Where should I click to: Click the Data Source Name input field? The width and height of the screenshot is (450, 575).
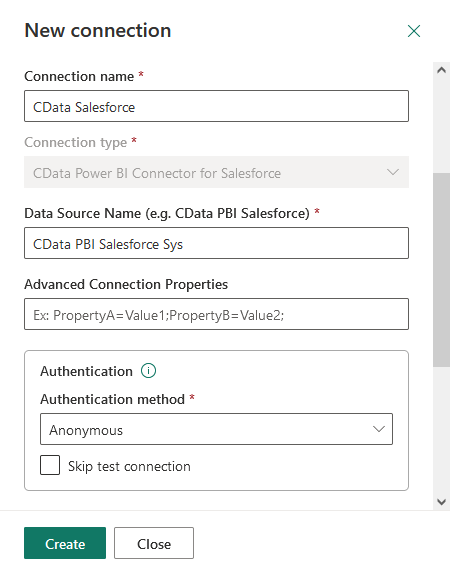click(216, 243)
